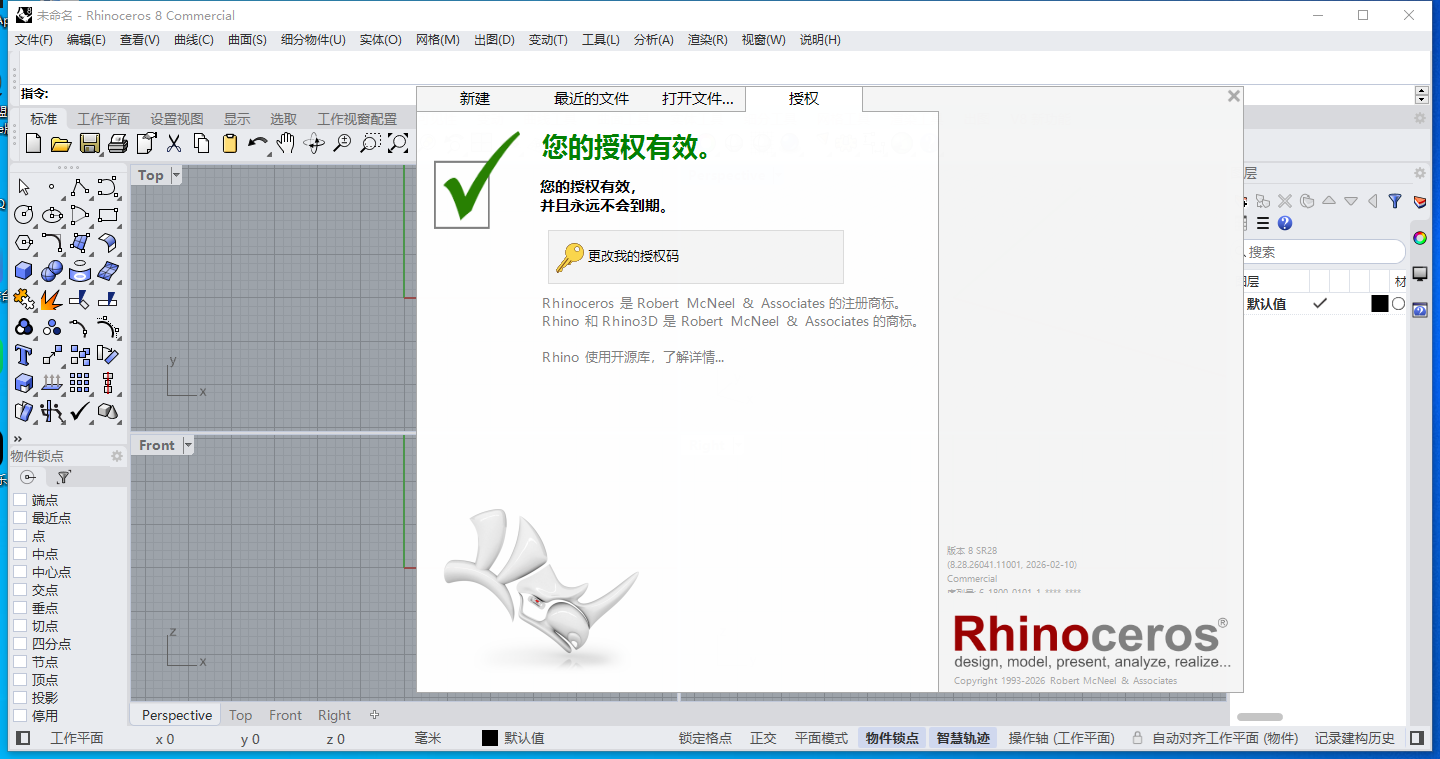Activate the Zoom magnifier tool
This screenshot has width=1440, height=759.
(x=340, y=143)
